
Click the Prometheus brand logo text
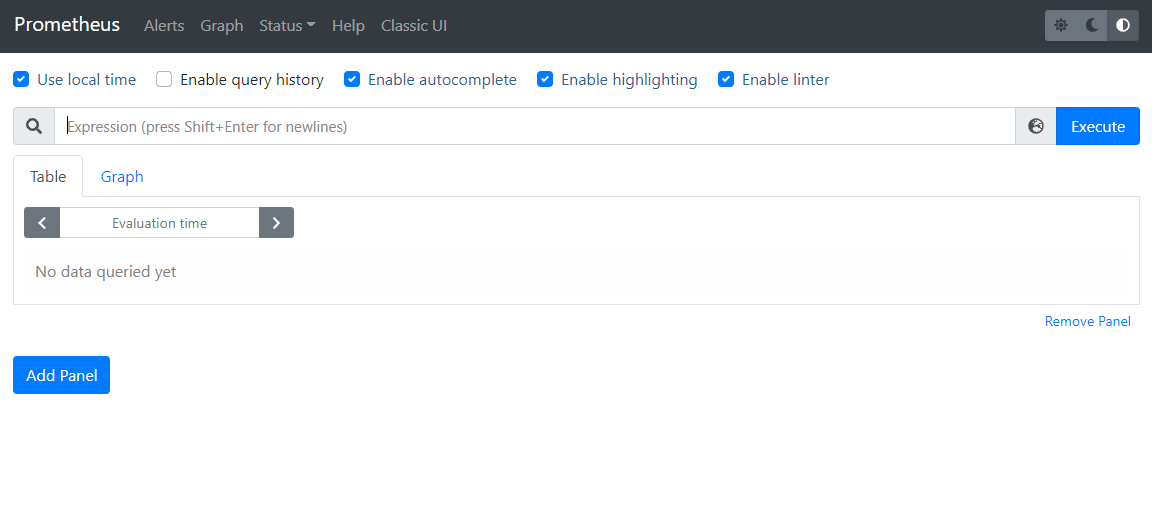(x=67, y=24)
